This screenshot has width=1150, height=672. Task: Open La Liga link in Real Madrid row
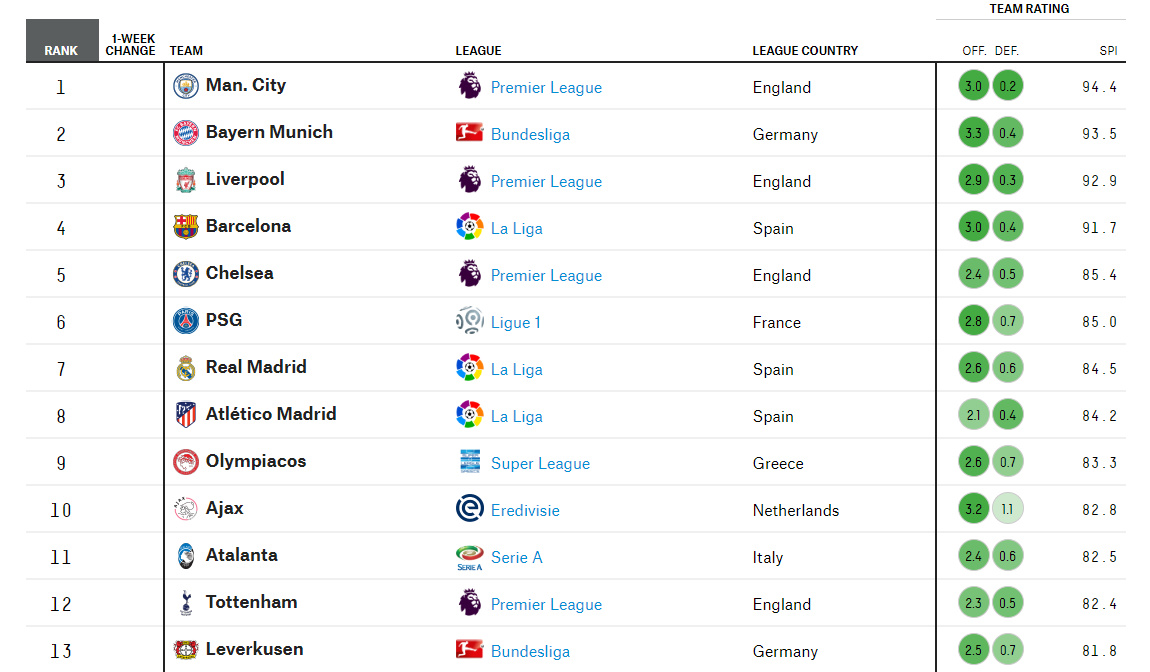pos(517,370)
